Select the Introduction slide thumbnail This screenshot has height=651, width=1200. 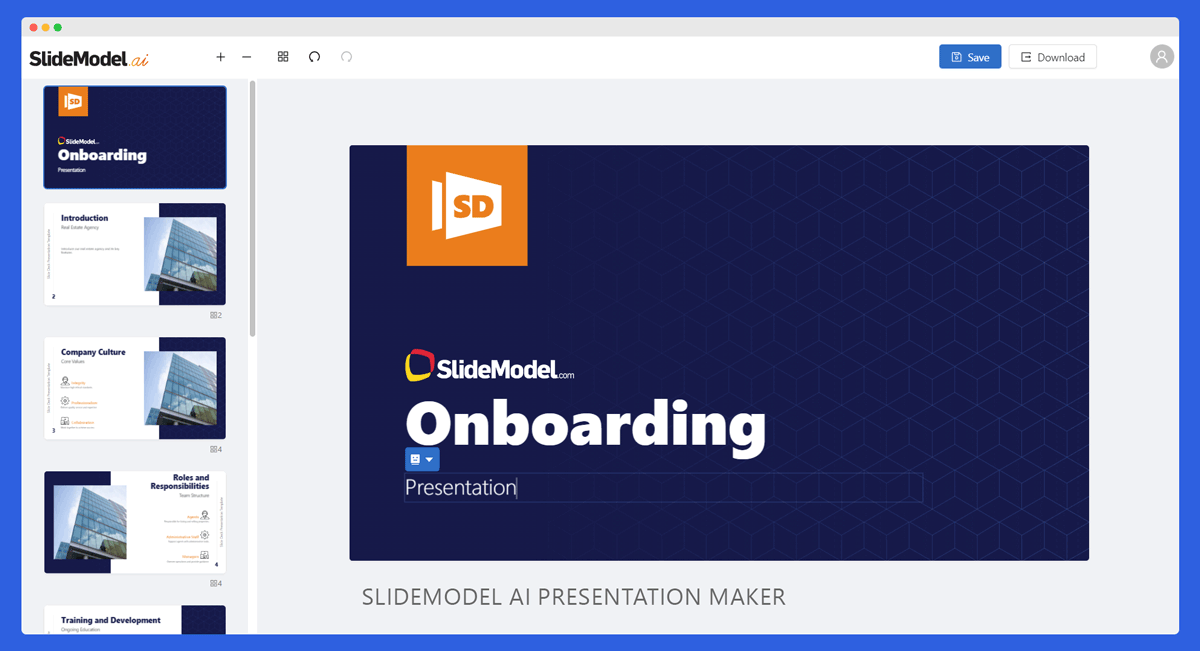[134, 254]
